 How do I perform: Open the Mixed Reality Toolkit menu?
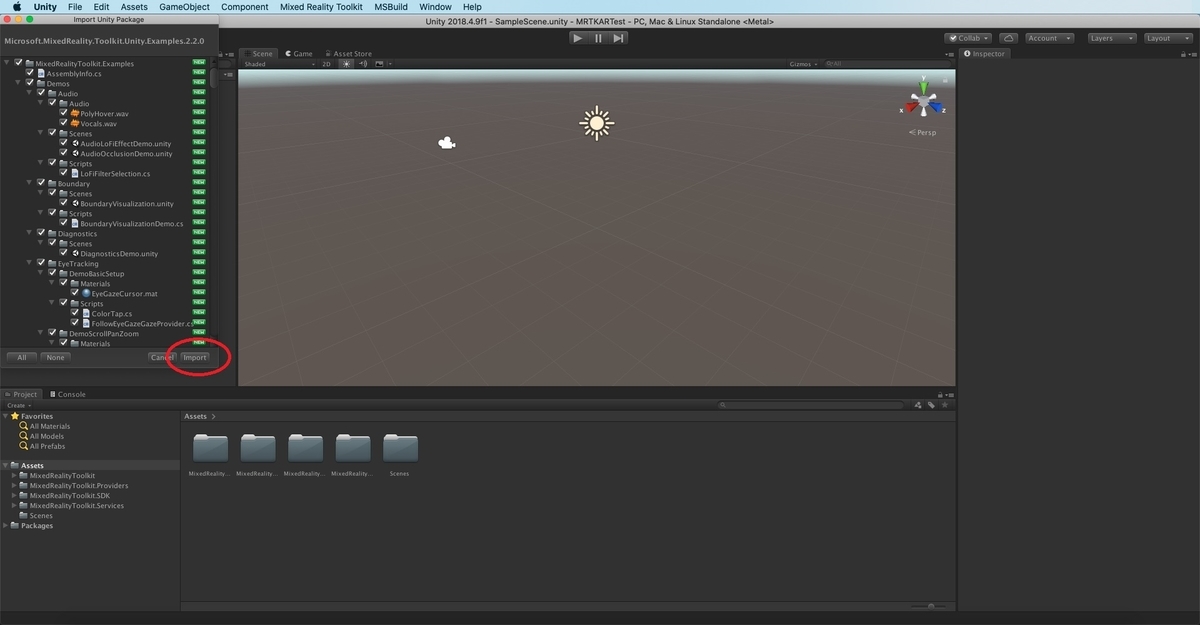(321, 7)
